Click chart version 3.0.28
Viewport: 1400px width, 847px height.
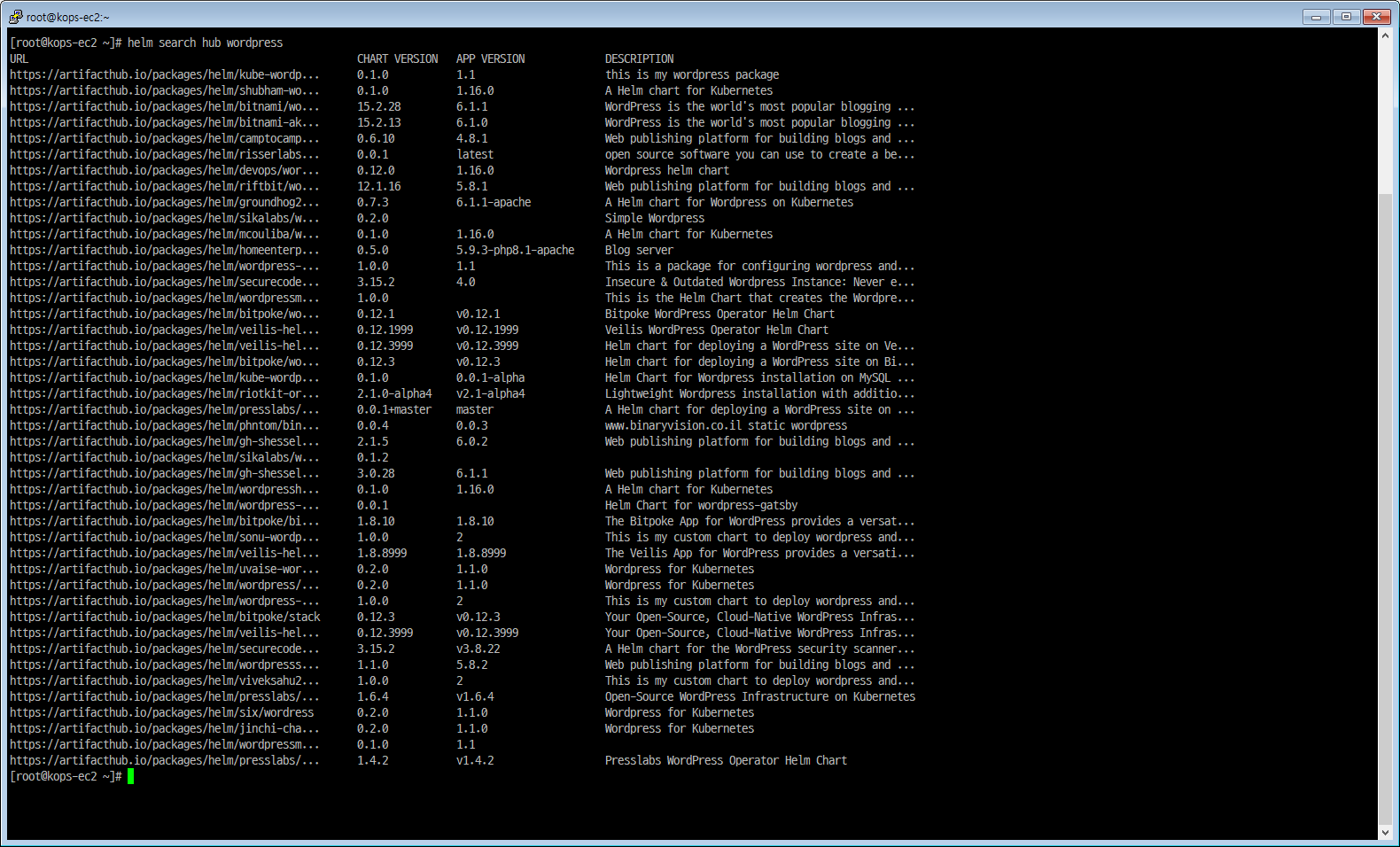[376, 473]
